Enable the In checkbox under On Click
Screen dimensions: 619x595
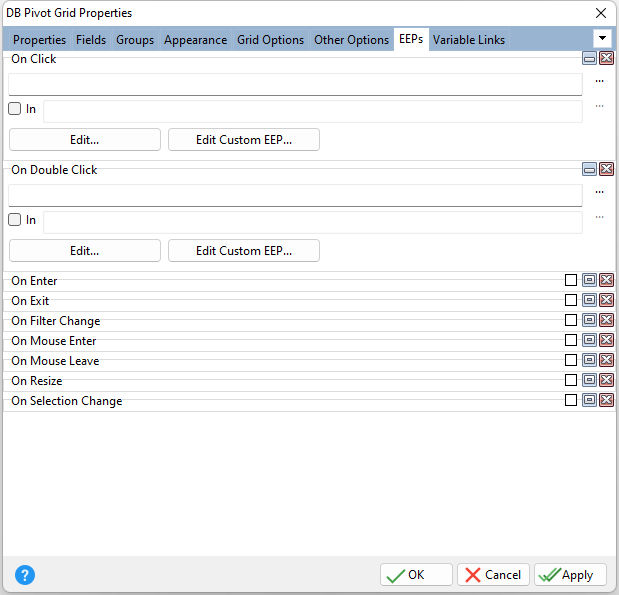pos(15,109)
